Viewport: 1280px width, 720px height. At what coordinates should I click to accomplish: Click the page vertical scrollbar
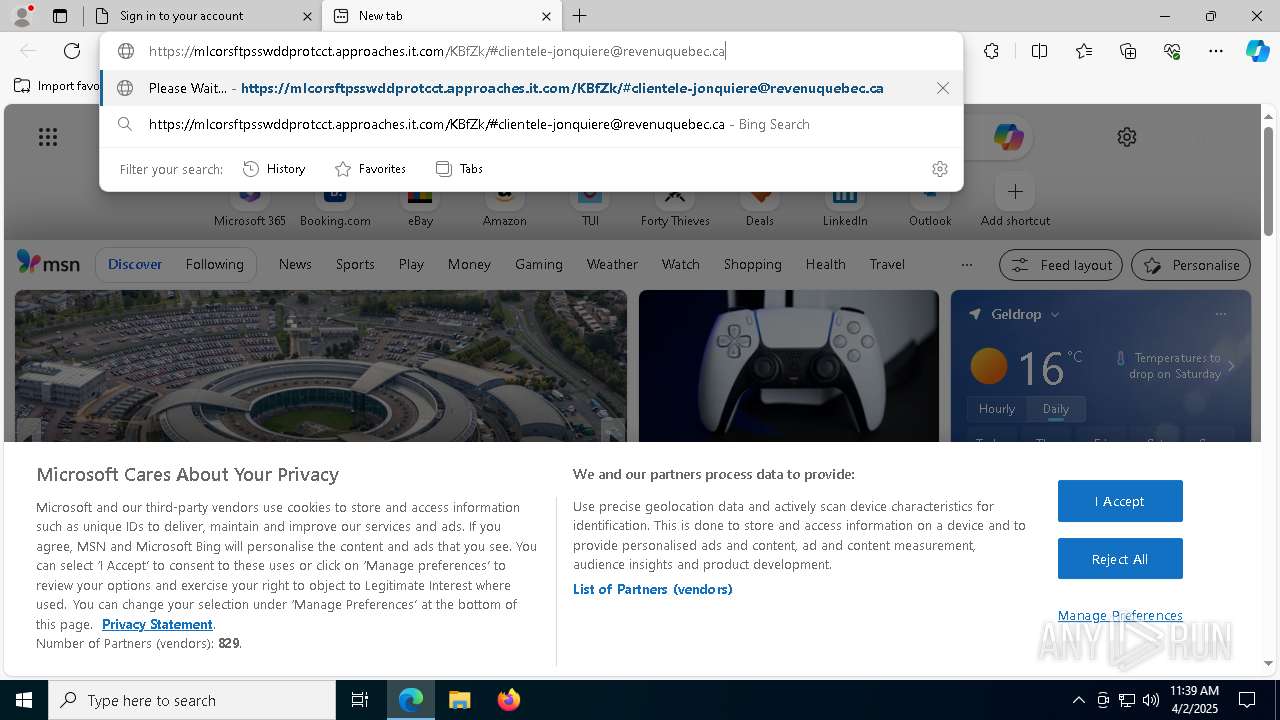(x=1268, y=180)
